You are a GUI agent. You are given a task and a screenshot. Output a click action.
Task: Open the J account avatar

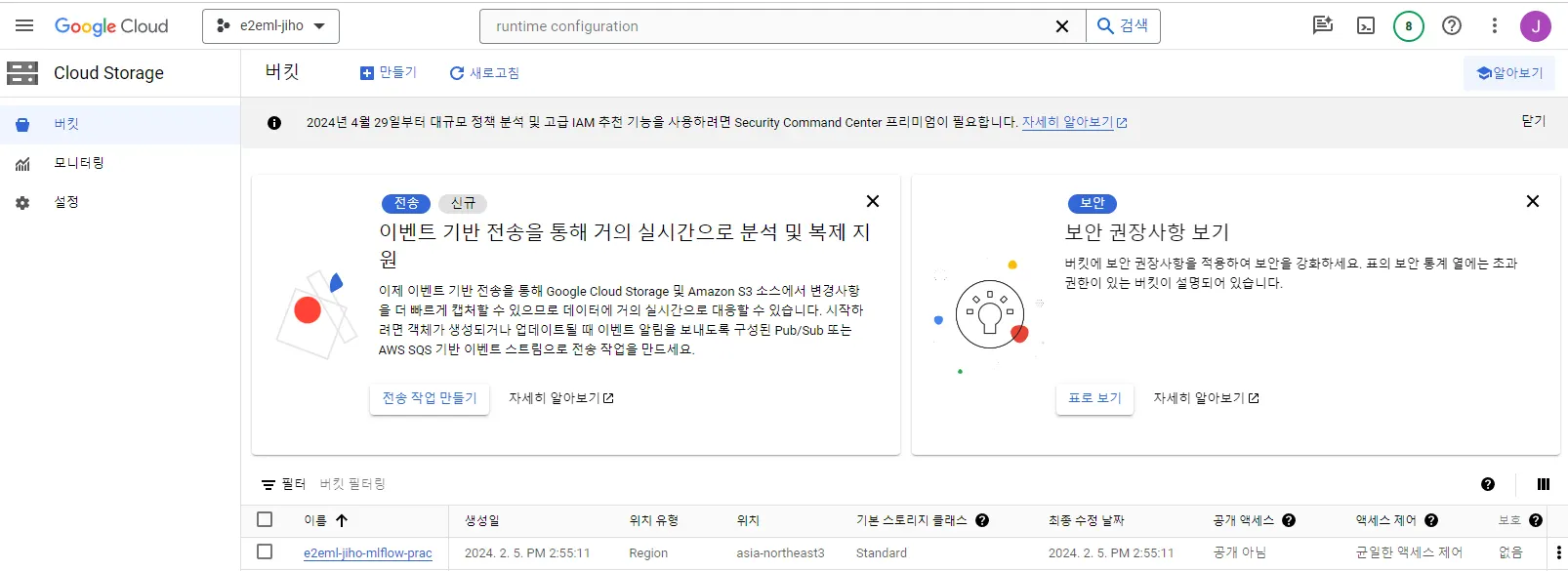point(1536,26)
